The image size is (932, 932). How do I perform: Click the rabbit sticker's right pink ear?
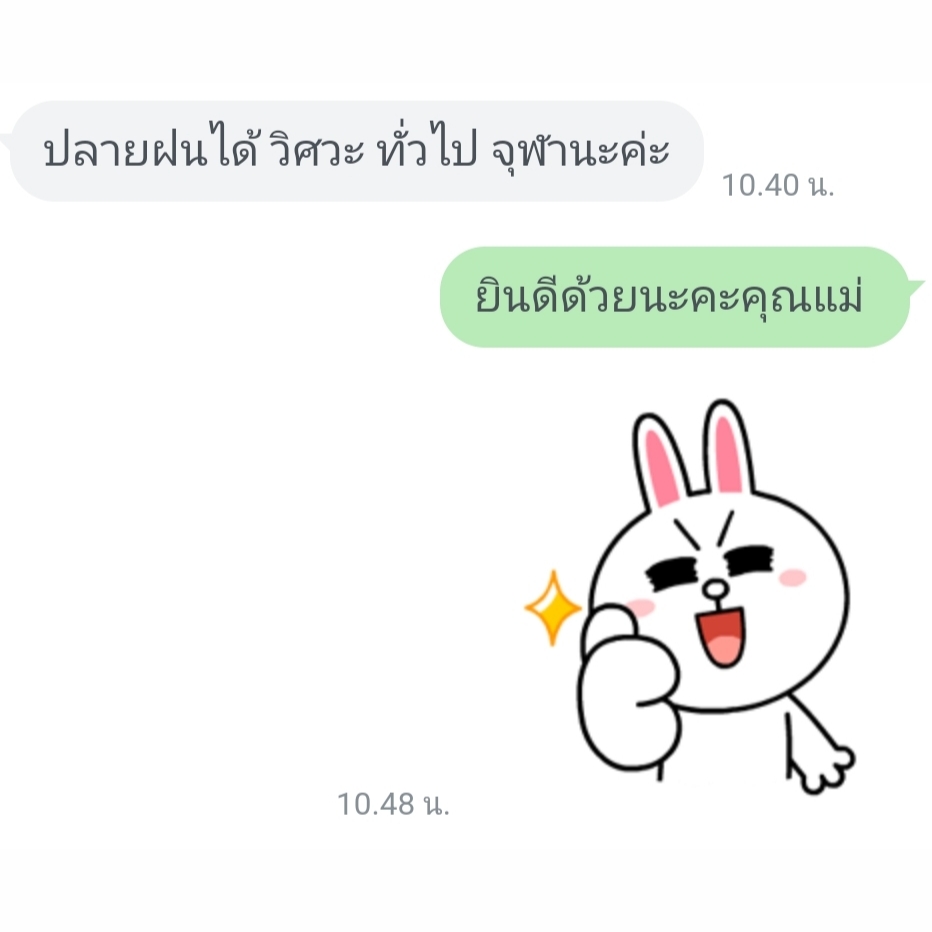tap(730, 449)
